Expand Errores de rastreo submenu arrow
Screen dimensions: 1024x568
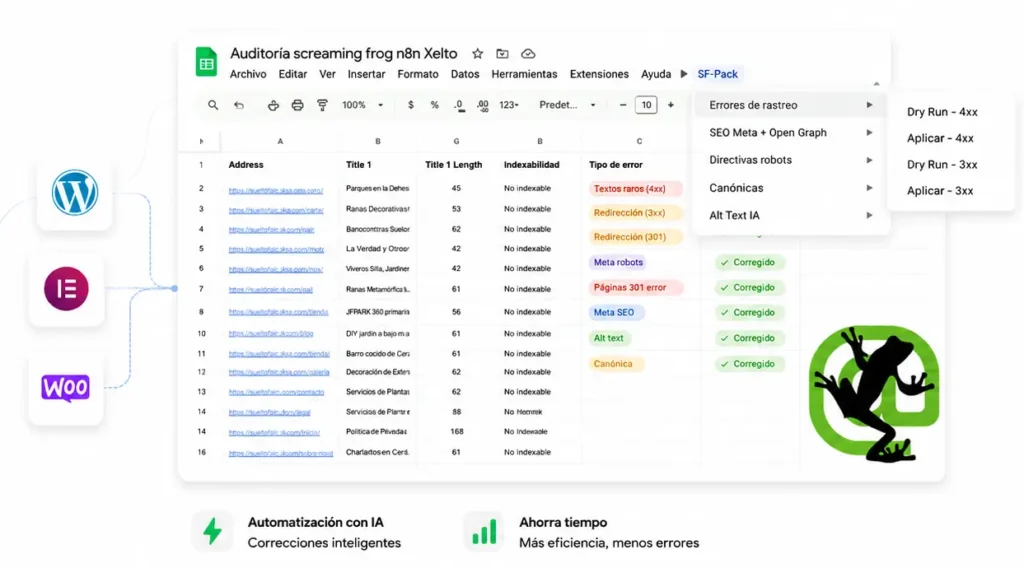click(869, 104)
